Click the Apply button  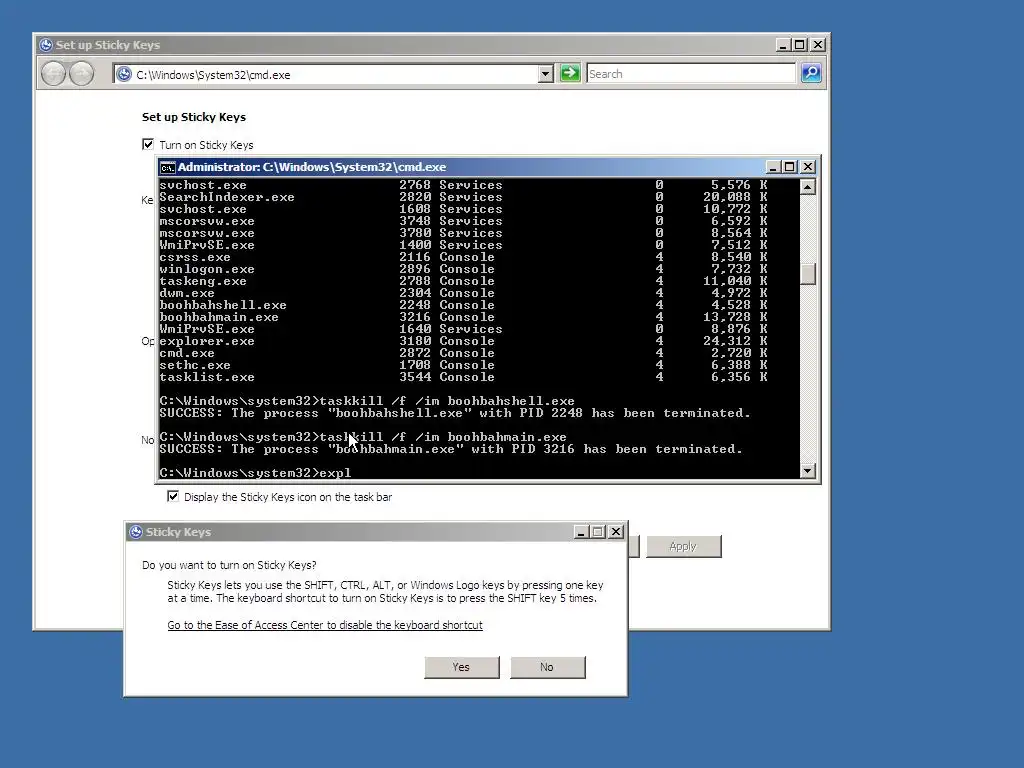click(x=683, y=547)
